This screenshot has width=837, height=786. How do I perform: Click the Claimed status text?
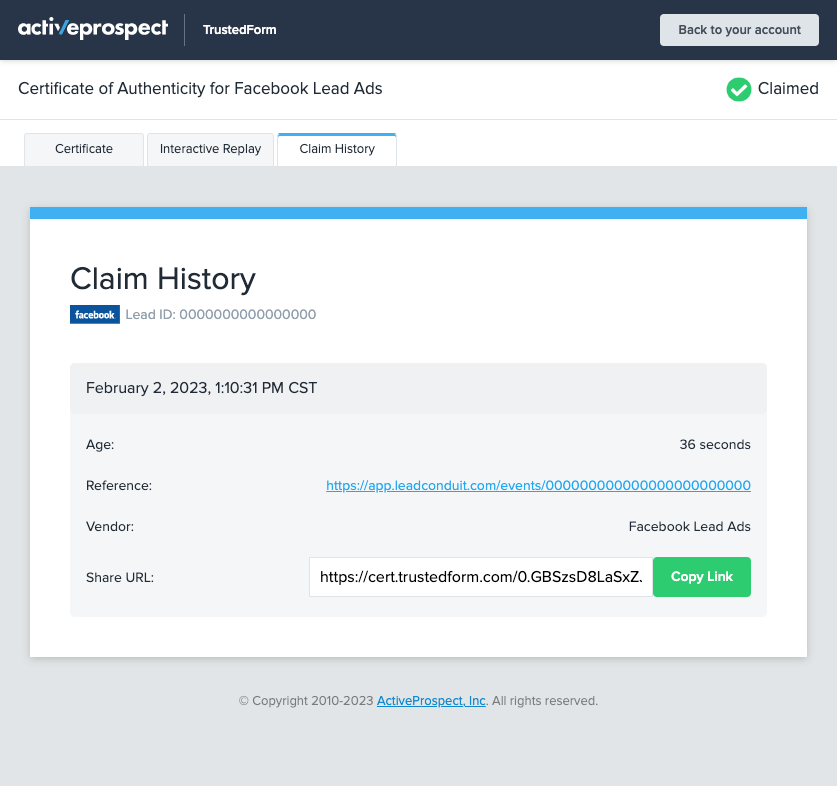[788, 89]
